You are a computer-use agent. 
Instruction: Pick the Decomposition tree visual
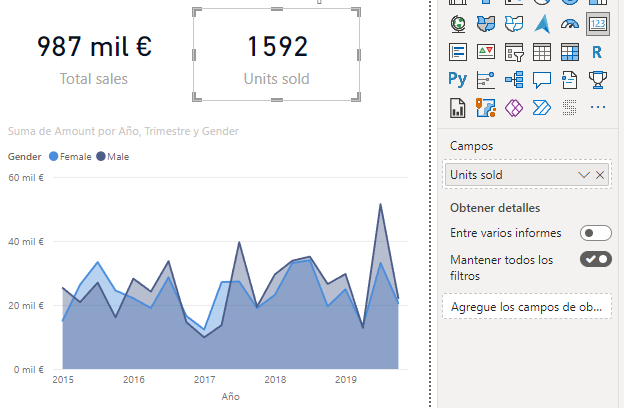[x=514, y=79]
